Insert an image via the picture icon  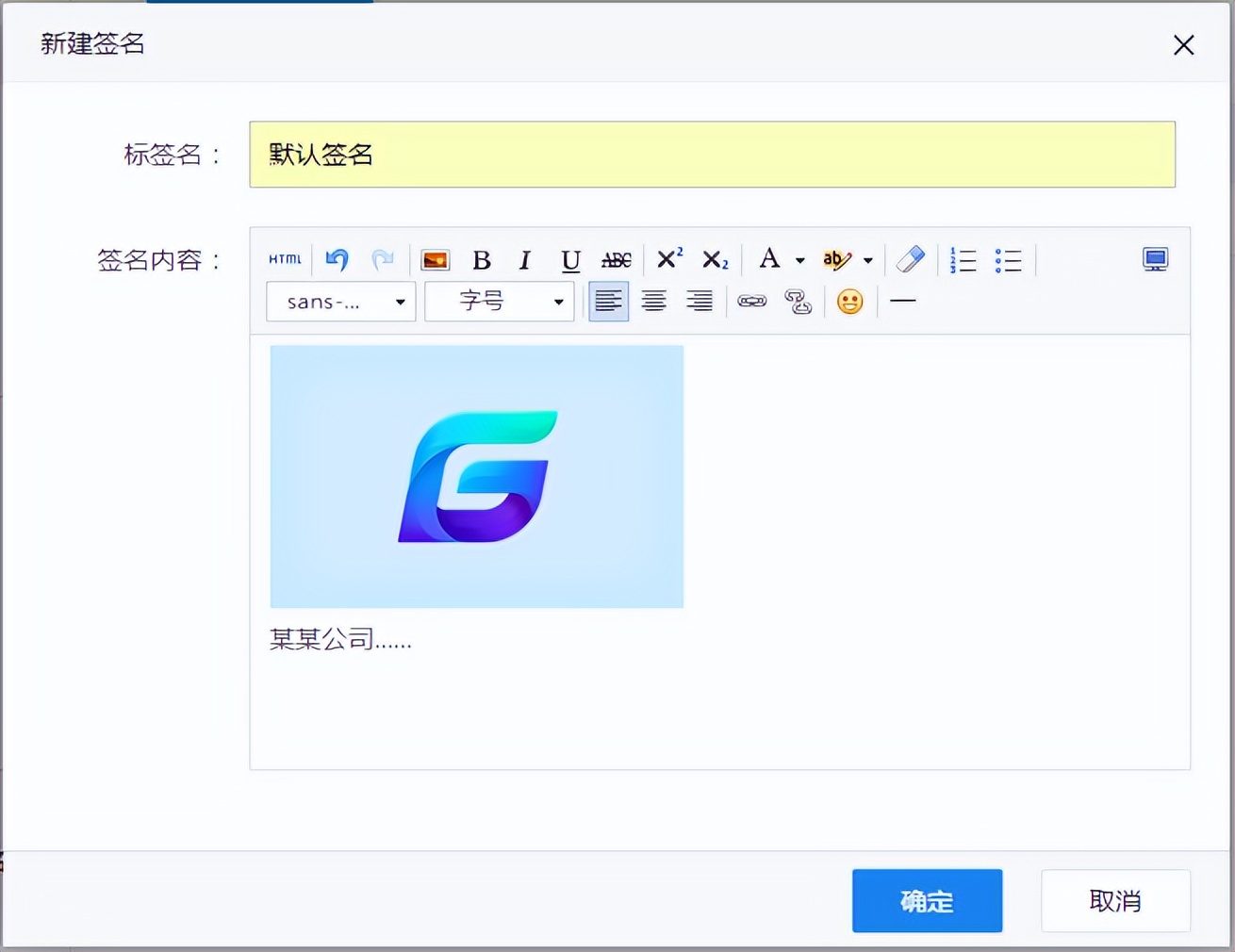[435, 259]
